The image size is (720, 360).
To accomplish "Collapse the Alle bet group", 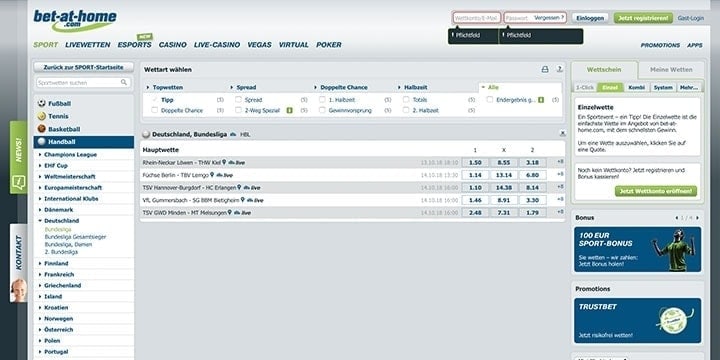I will [489, 87].
